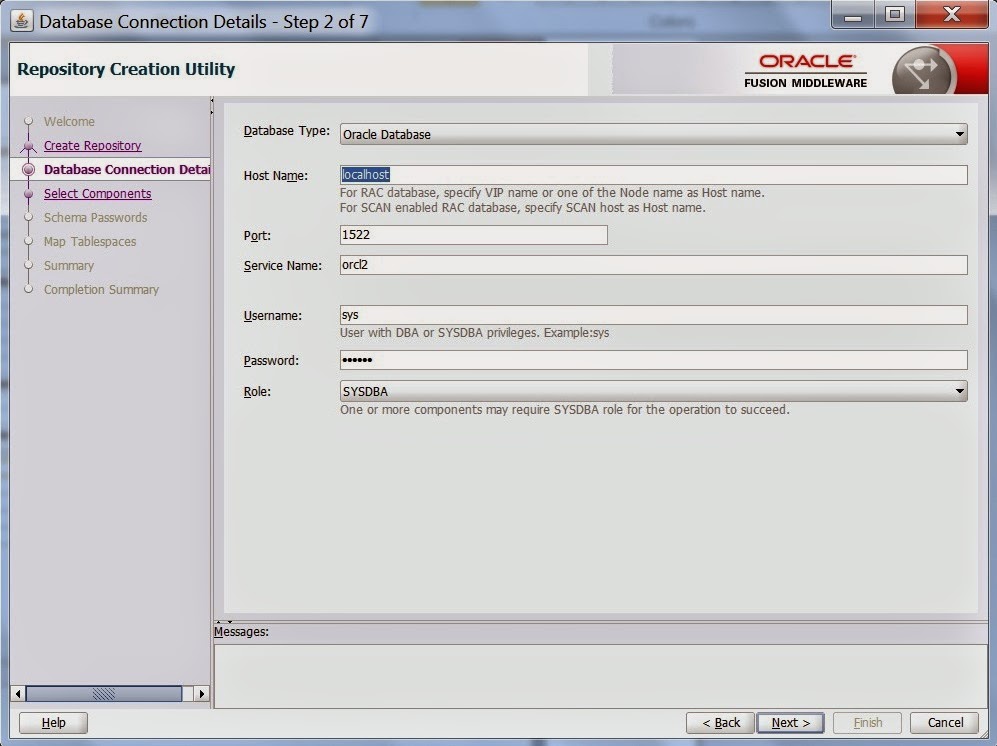Click the Port field showing 1522
Viewport: 997px width, 746px height.
[x=474, y=235]
